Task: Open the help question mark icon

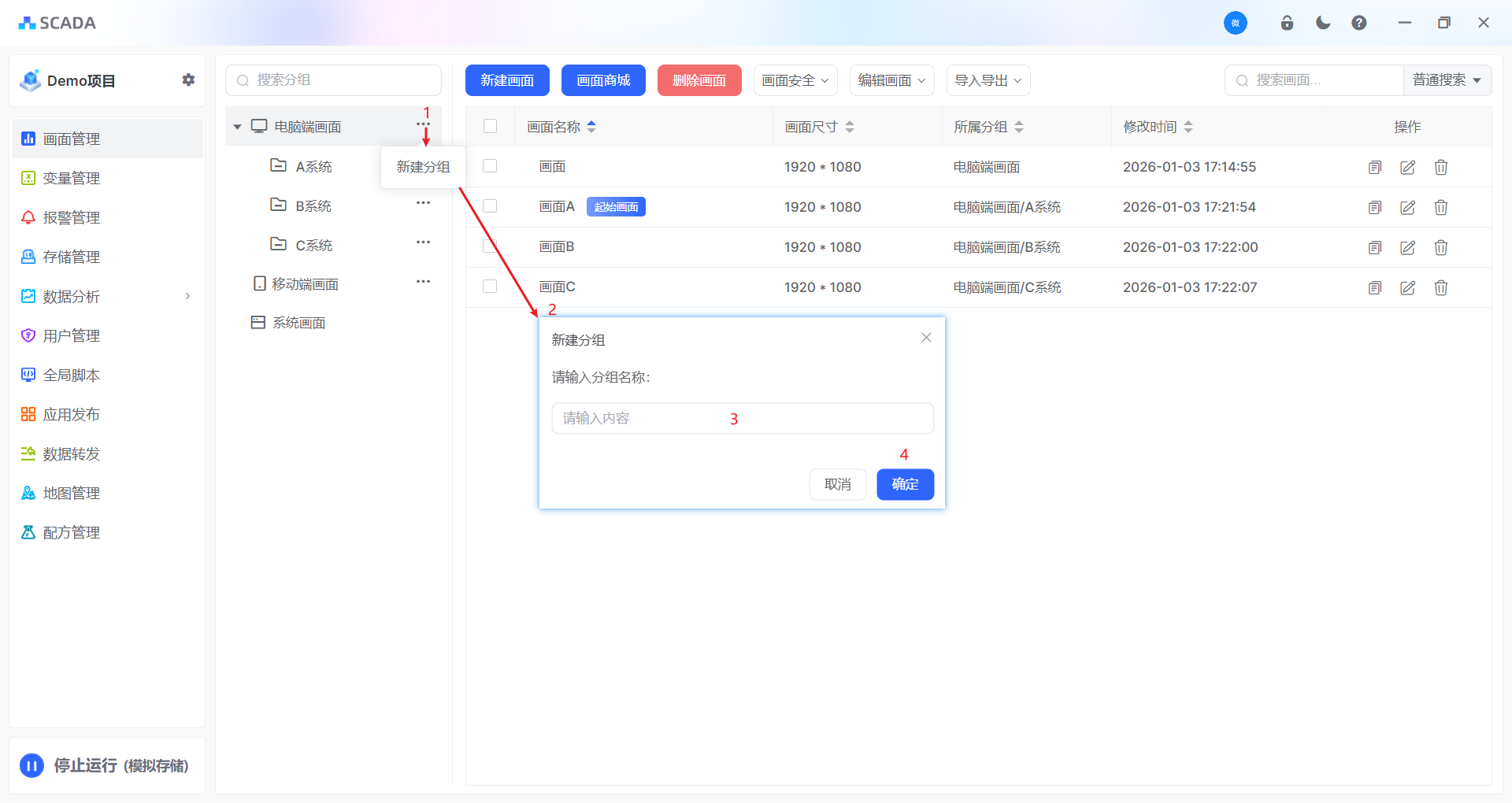Action: coord(1358,23)
